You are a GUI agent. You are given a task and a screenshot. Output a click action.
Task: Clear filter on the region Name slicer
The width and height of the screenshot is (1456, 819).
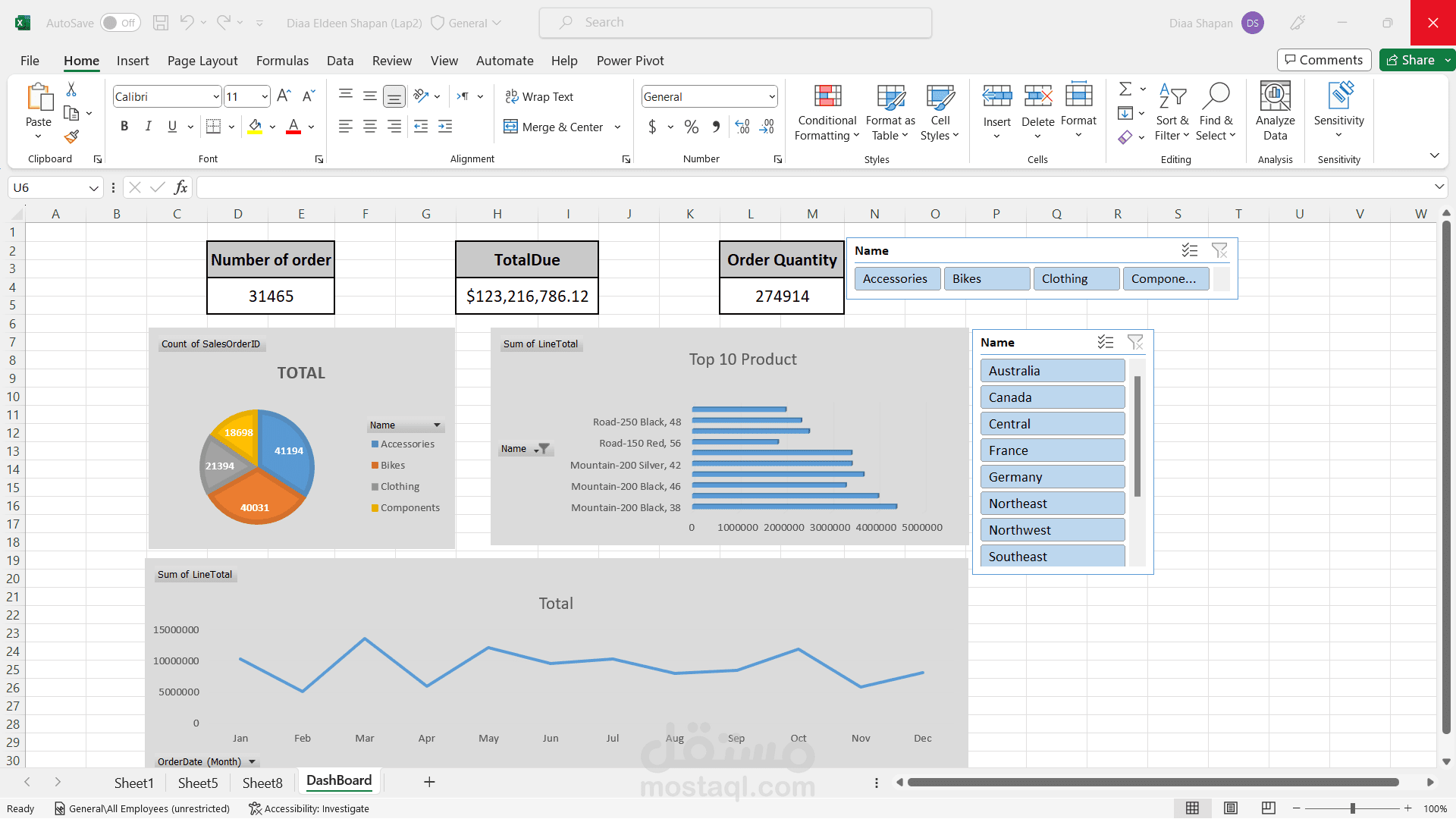pos(1135,343)
